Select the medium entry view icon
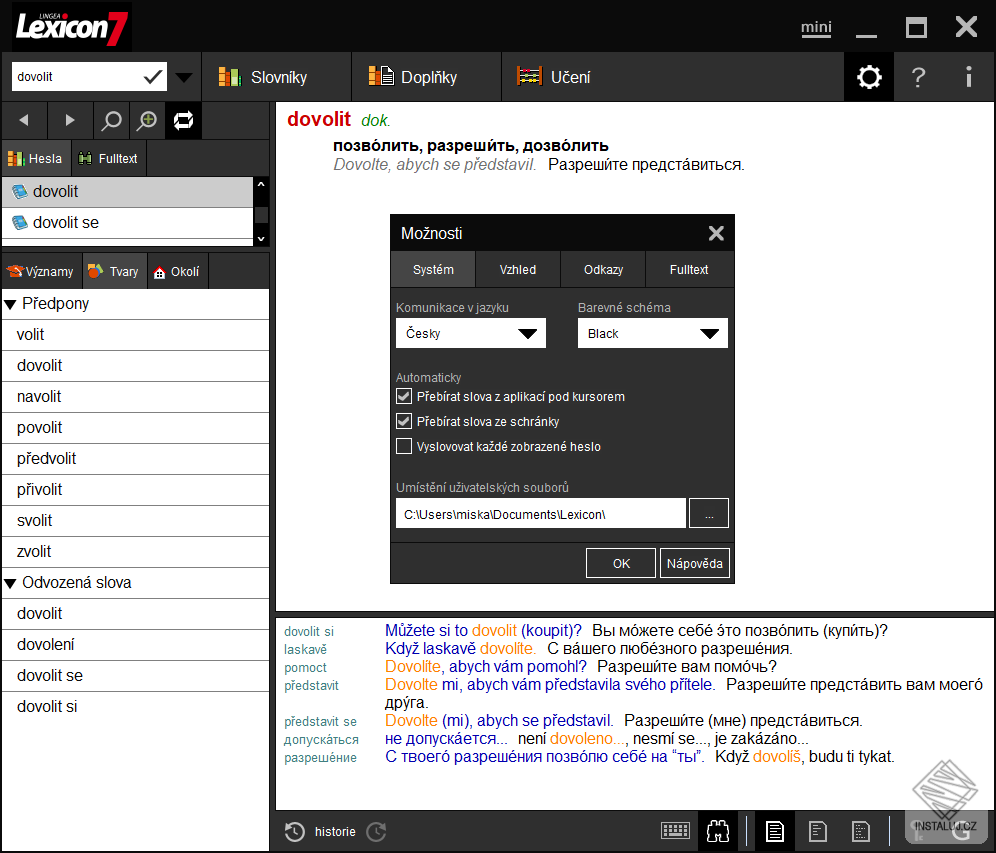This screenshot has height=853, width=996. tap(817, 831)
